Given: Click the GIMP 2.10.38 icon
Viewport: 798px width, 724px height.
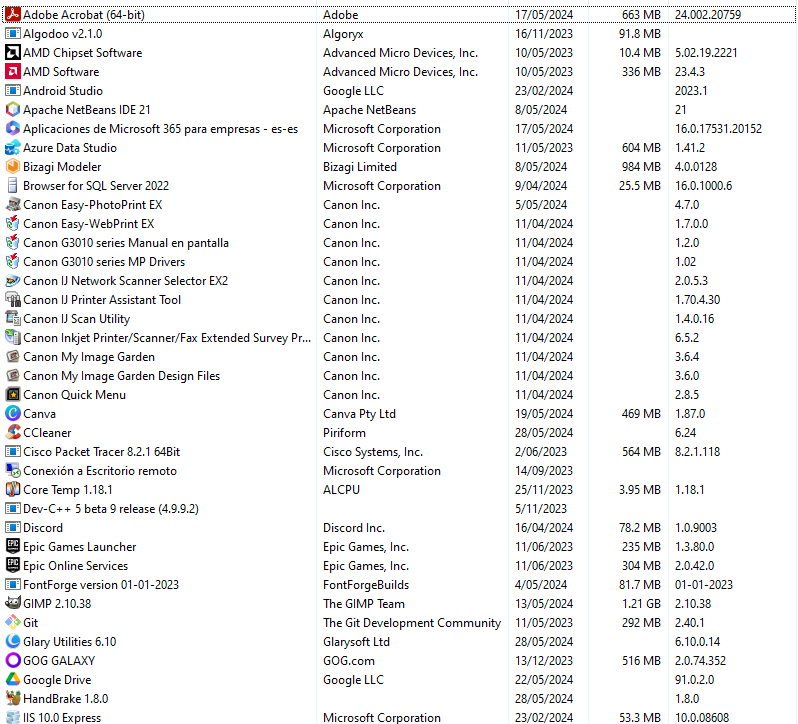Looking at the screenshot, I should tap(13, 603).
